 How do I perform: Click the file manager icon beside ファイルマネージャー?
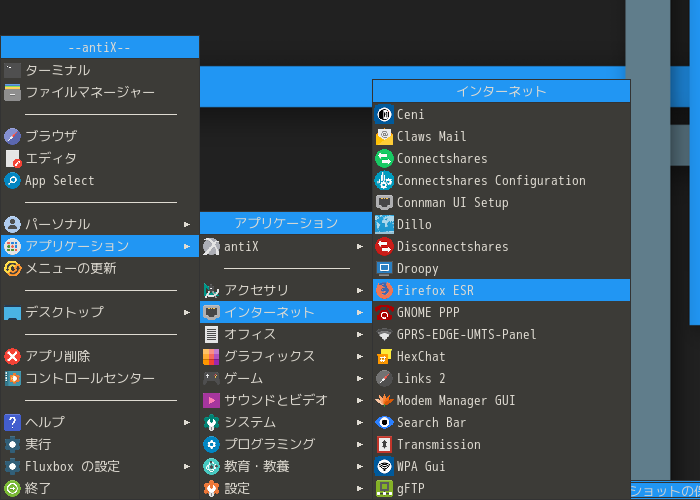tap(12, 92)
